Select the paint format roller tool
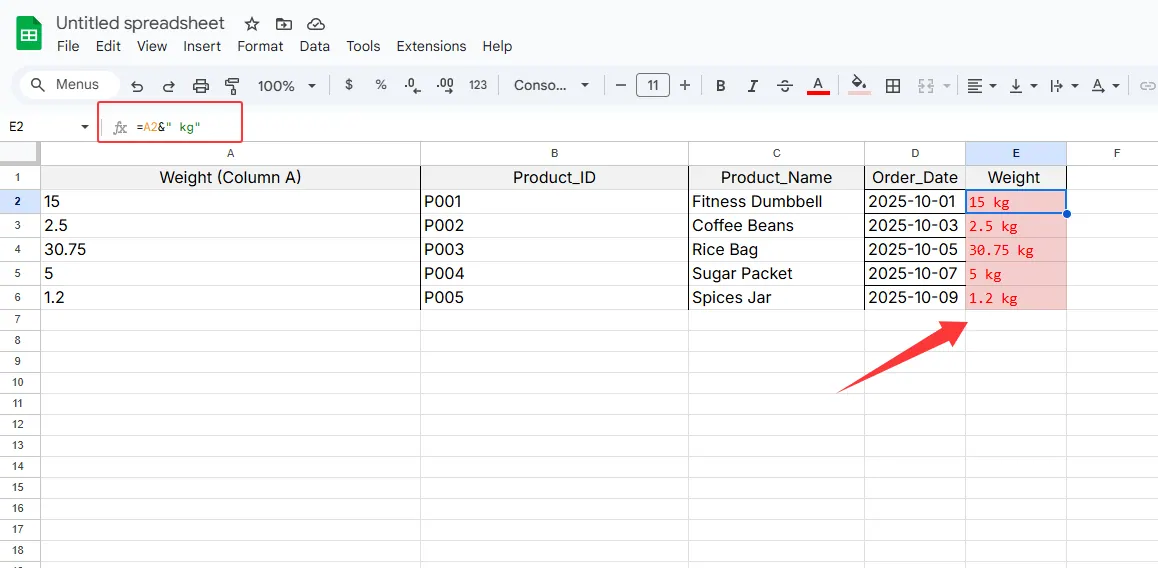This screenshot has width=1158, height=568. (232, 86)
